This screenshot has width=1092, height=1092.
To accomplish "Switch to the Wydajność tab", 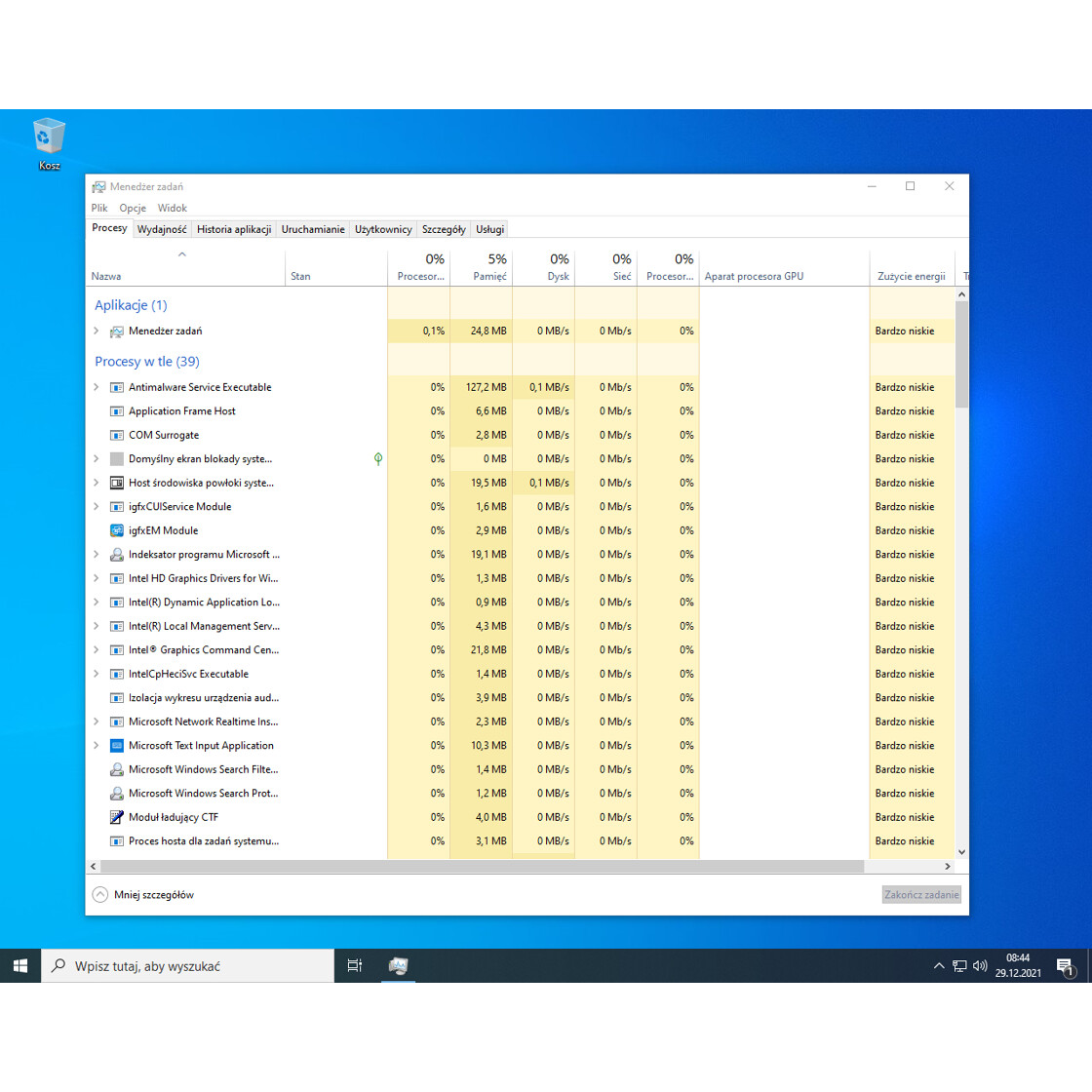I will point(162,228).
